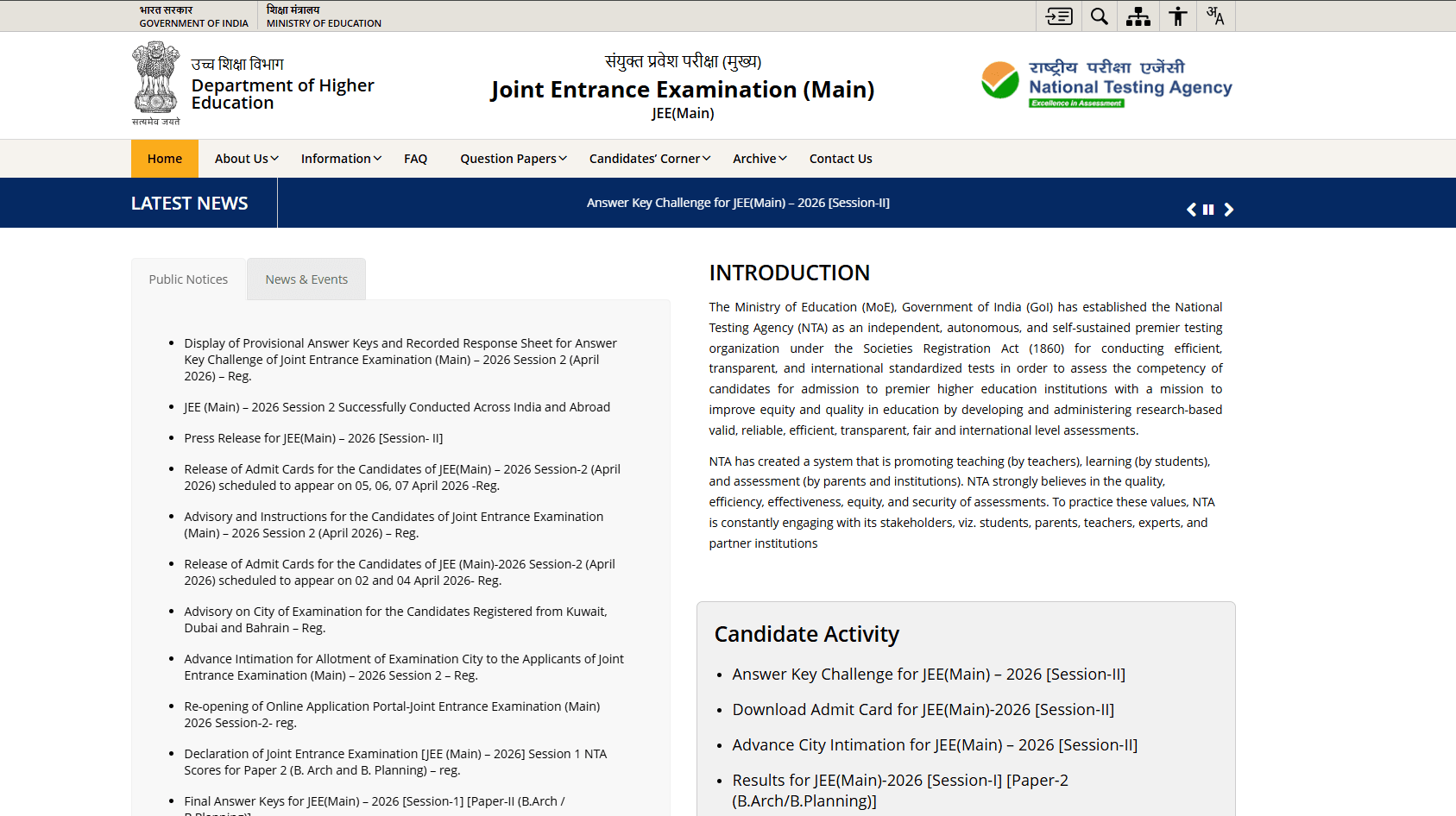Click the National Testing Agency logo
This screenshot has width=1456, height=816.
(1106, 83)
